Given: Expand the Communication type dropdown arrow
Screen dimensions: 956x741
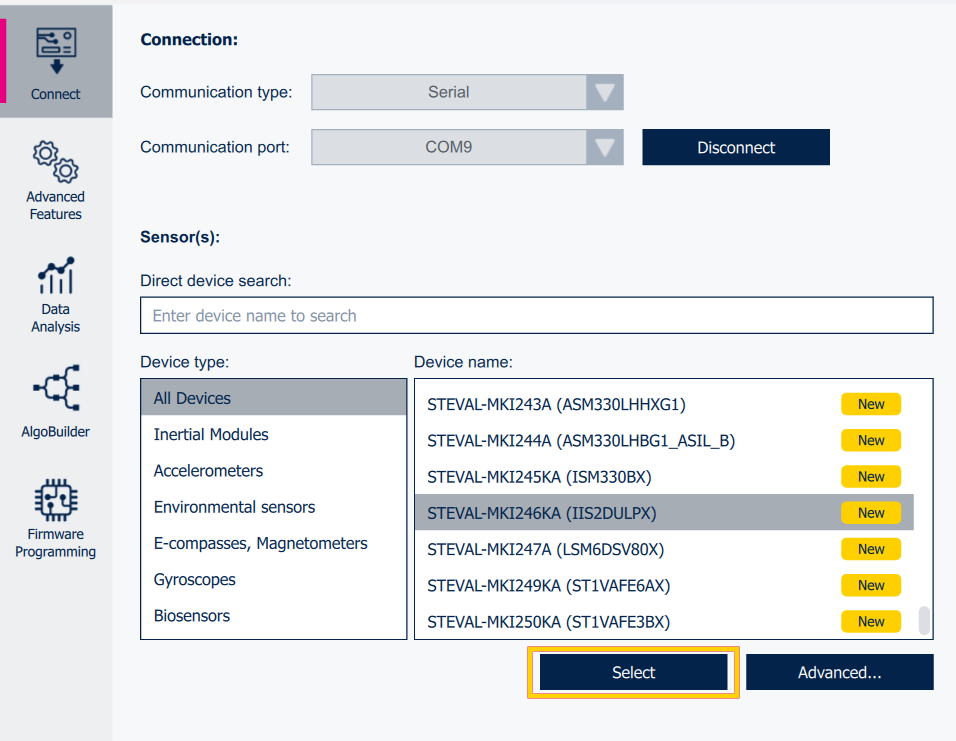Looking at the screenshot, I should [604, 92].
